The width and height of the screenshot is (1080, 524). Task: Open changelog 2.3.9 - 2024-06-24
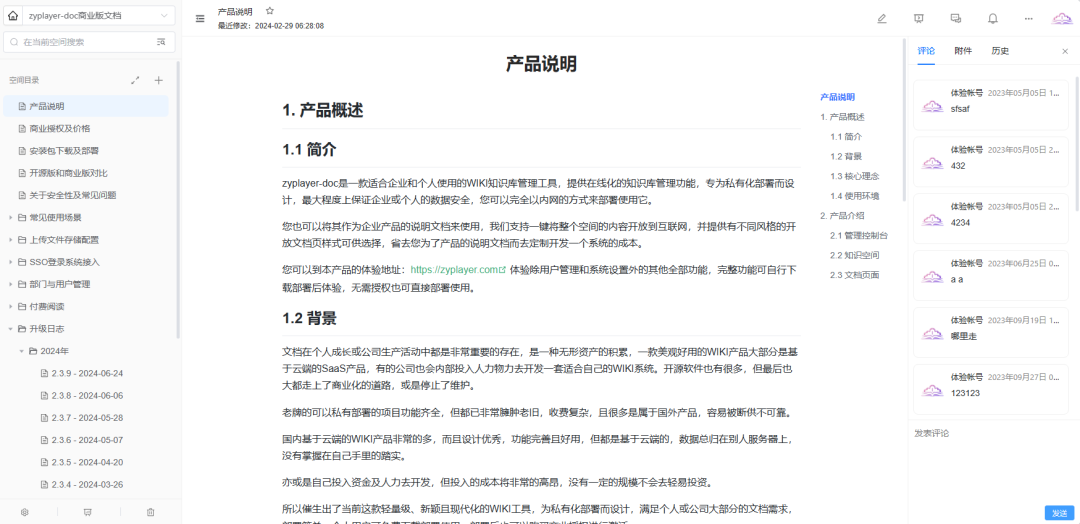tap(86, 373)
